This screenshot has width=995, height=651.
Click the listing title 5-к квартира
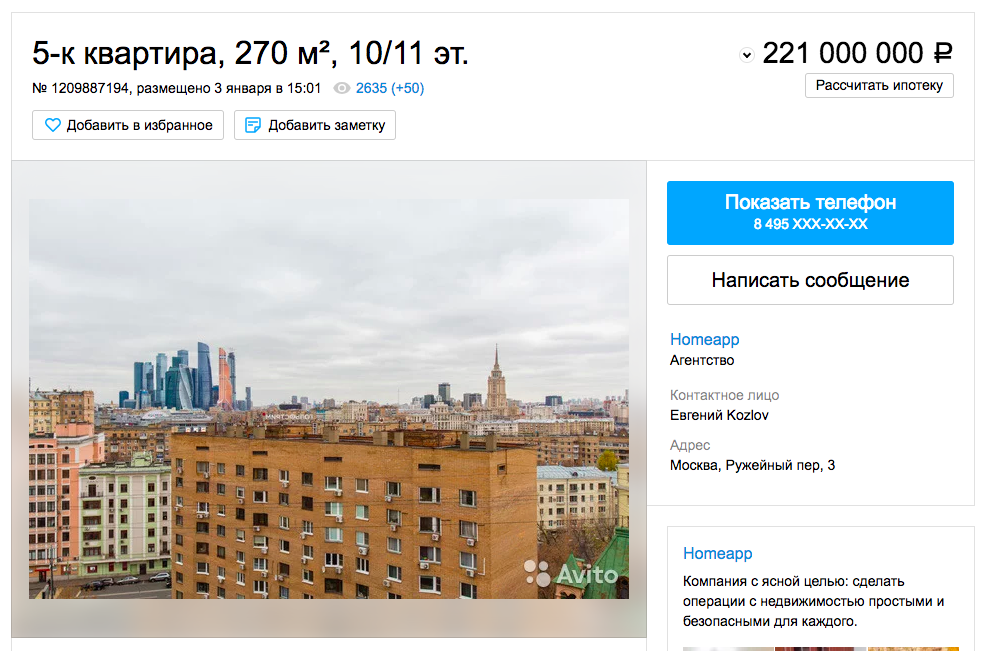[127, 53]
